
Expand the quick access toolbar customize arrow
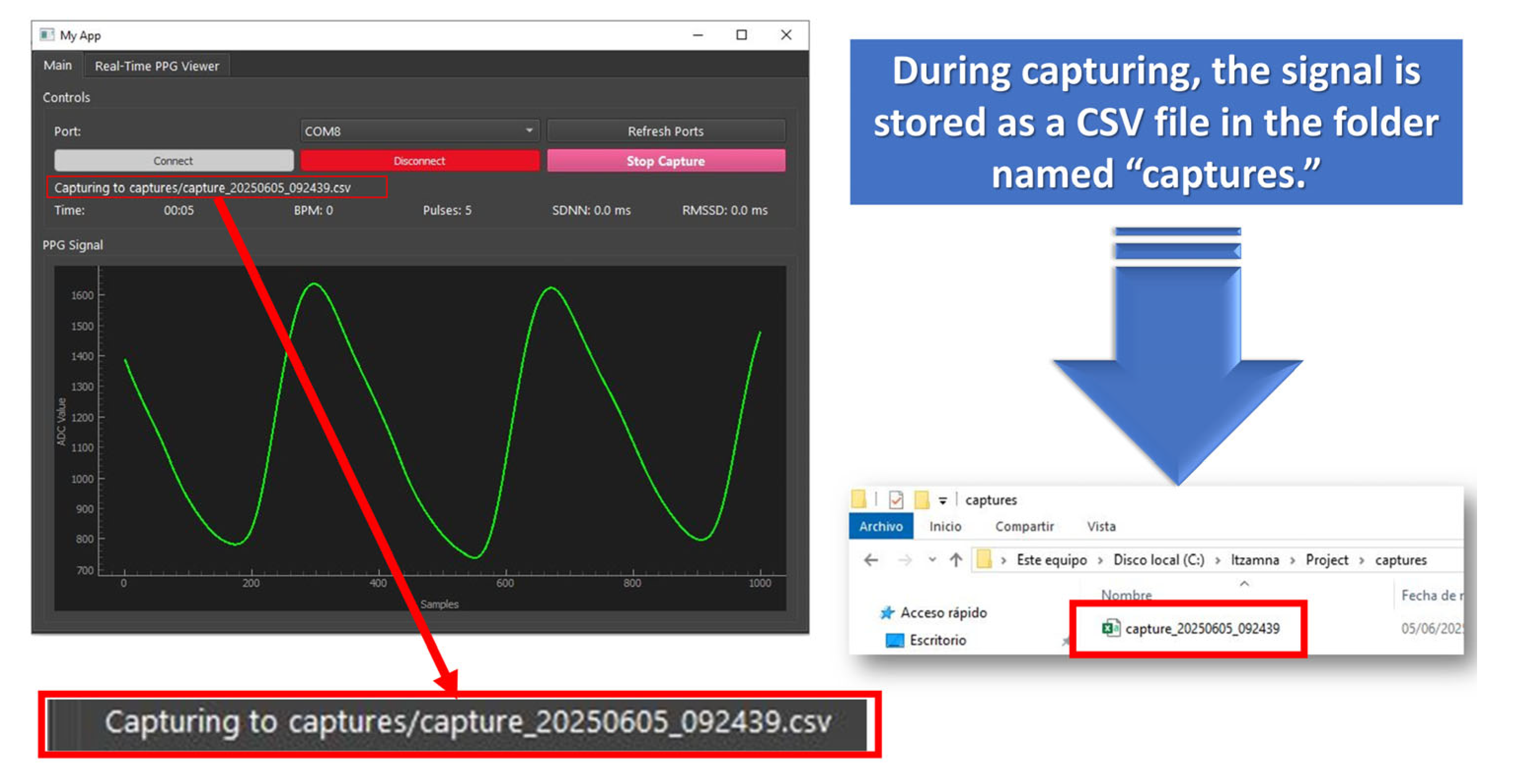[943, 501]
